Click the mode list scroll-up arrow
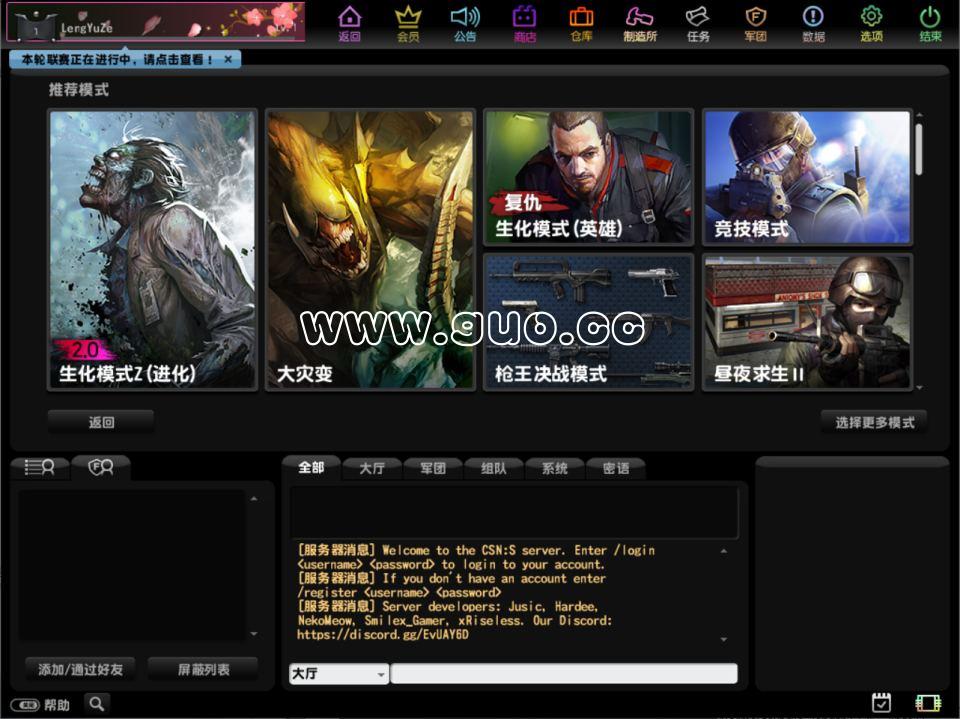 919,115
